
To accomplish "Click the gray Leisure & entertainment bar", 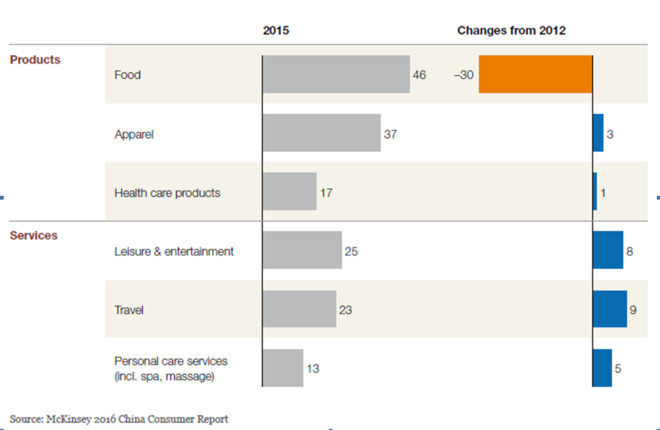I will click(301, 250).
